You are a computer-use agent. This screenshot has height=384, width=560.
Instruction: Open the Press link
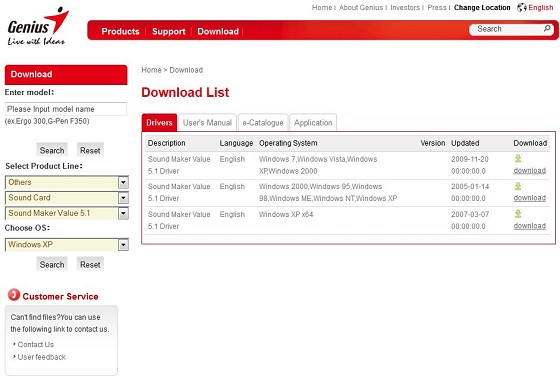(437, 8)
